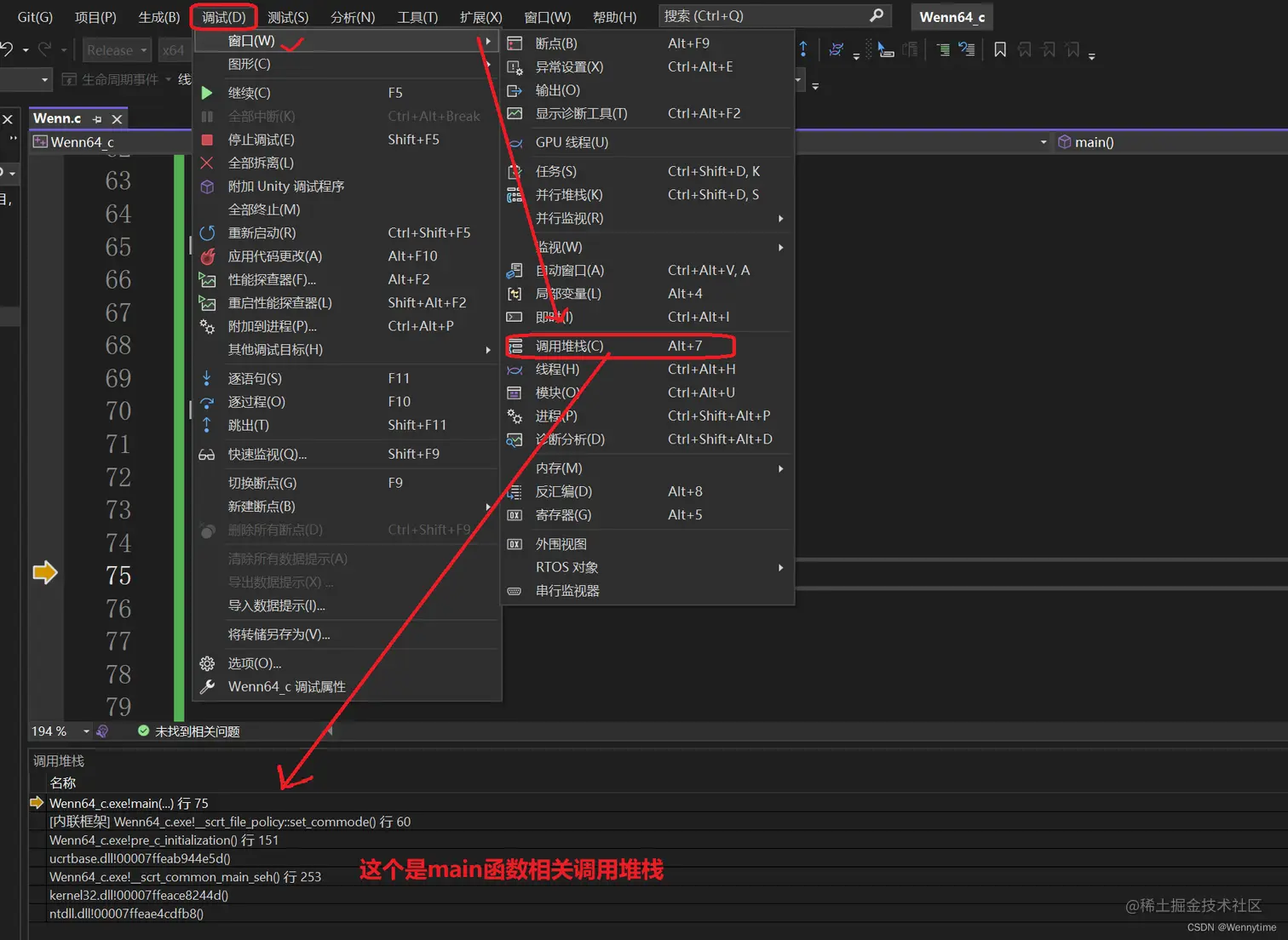
Task: Click the QuickWatch (快速监视) glasses icon
Action: [x=207, y=455]
